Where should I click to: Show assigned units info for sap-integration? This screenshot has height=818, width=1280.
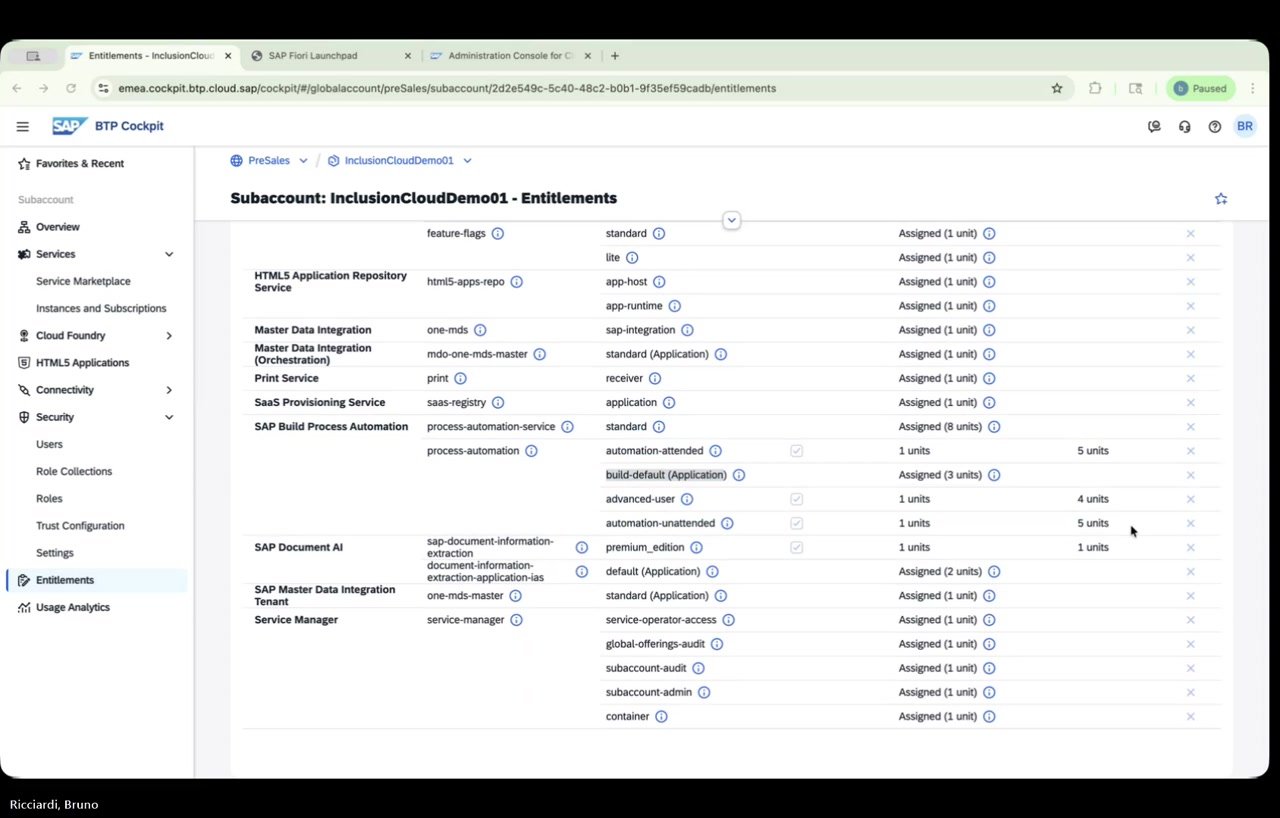988,330
